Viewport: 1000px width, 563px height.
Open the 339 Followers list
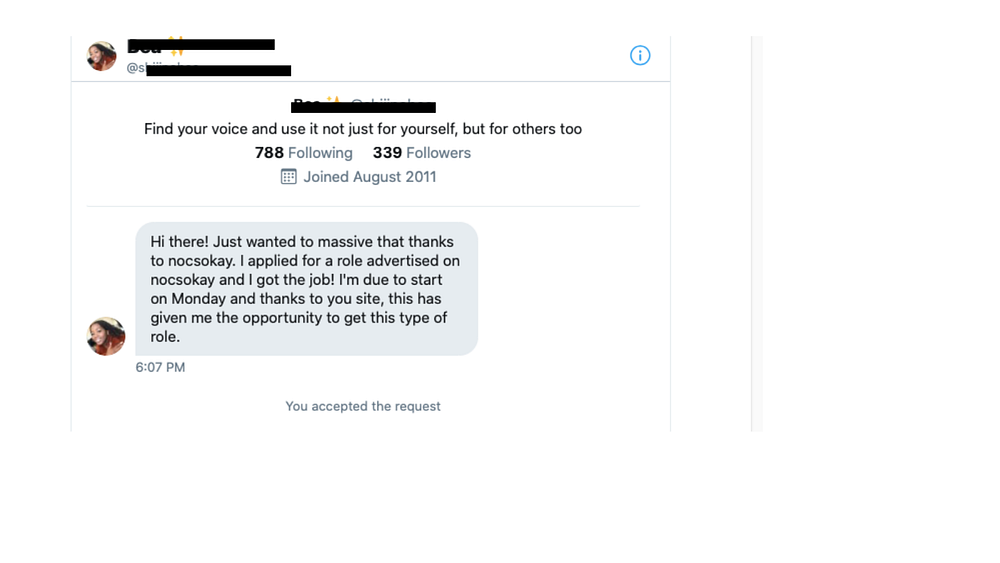(421, 153)
